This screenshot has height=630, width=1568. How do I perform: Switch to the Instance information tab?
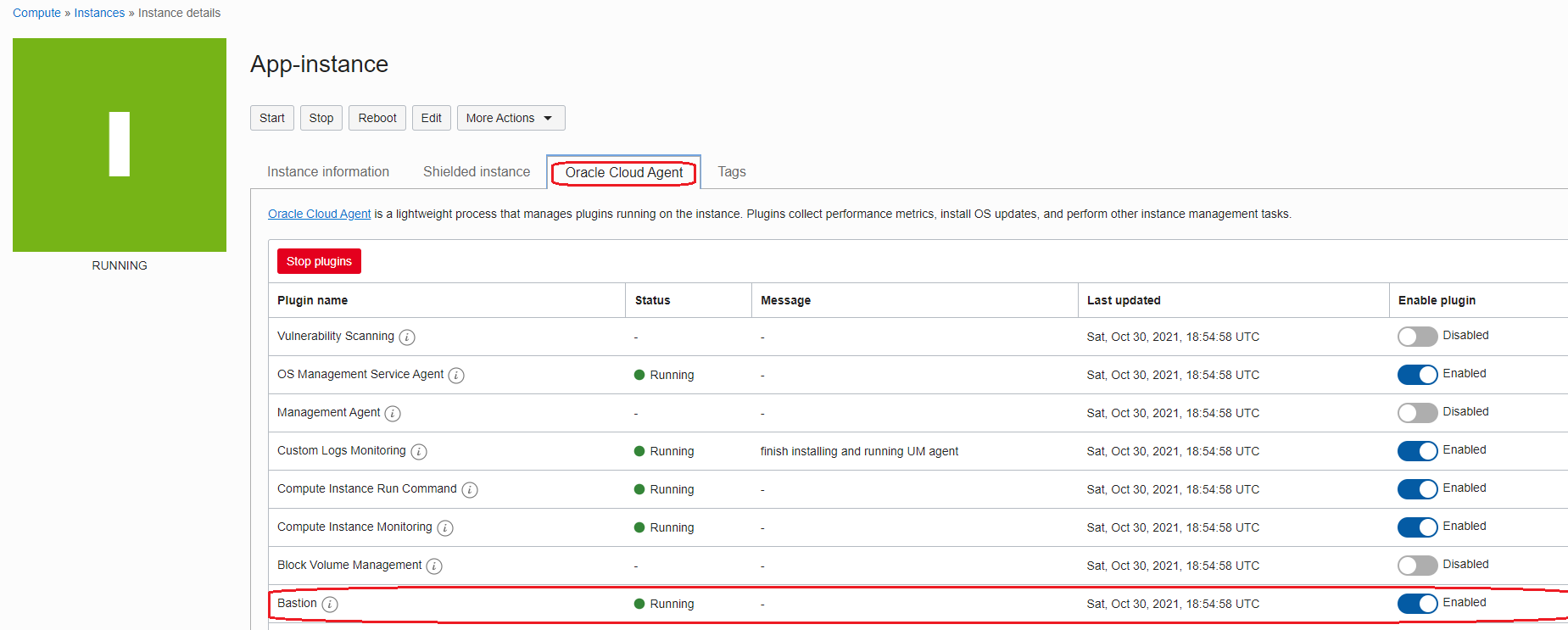(x=328, y=172)
